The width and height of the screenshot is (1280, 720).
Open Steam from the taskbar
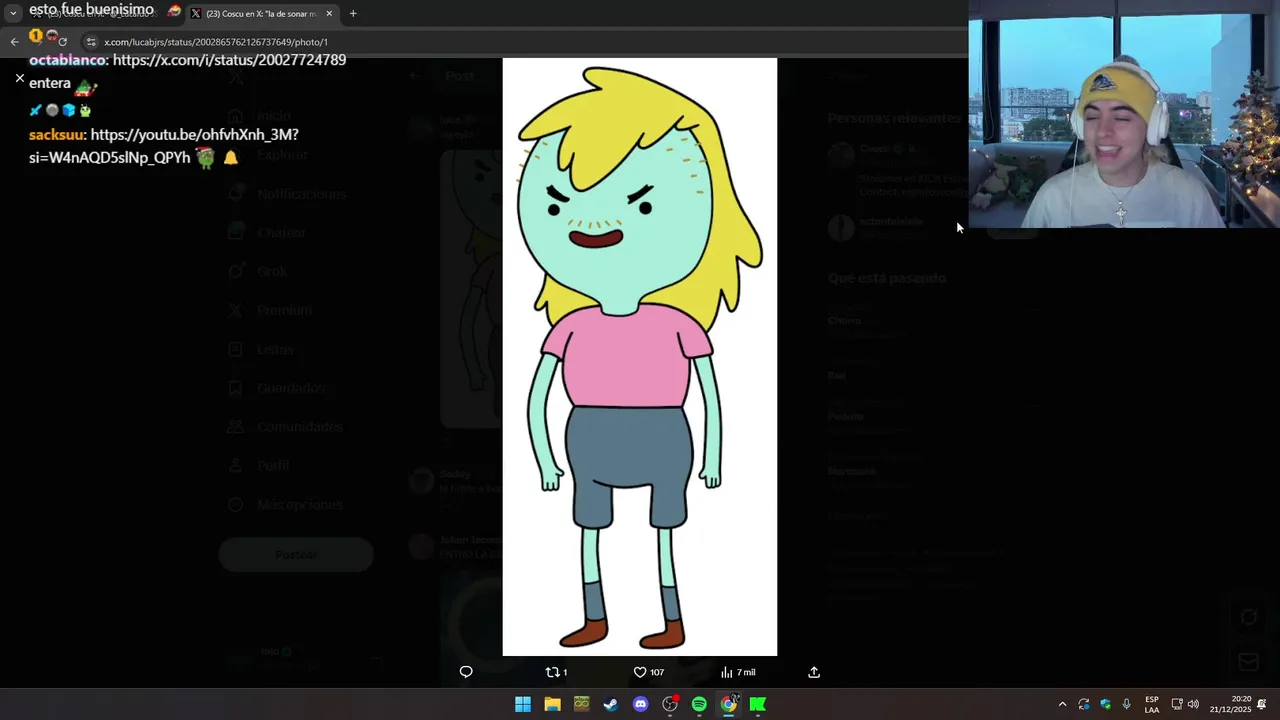[611, 704]
